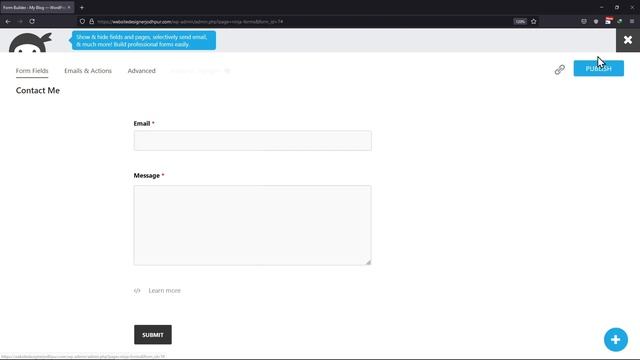Publish the form with the PUBLISH button
Image resolution: width=640 pixels, height=360 pixels.
click(x=598, y=68)
